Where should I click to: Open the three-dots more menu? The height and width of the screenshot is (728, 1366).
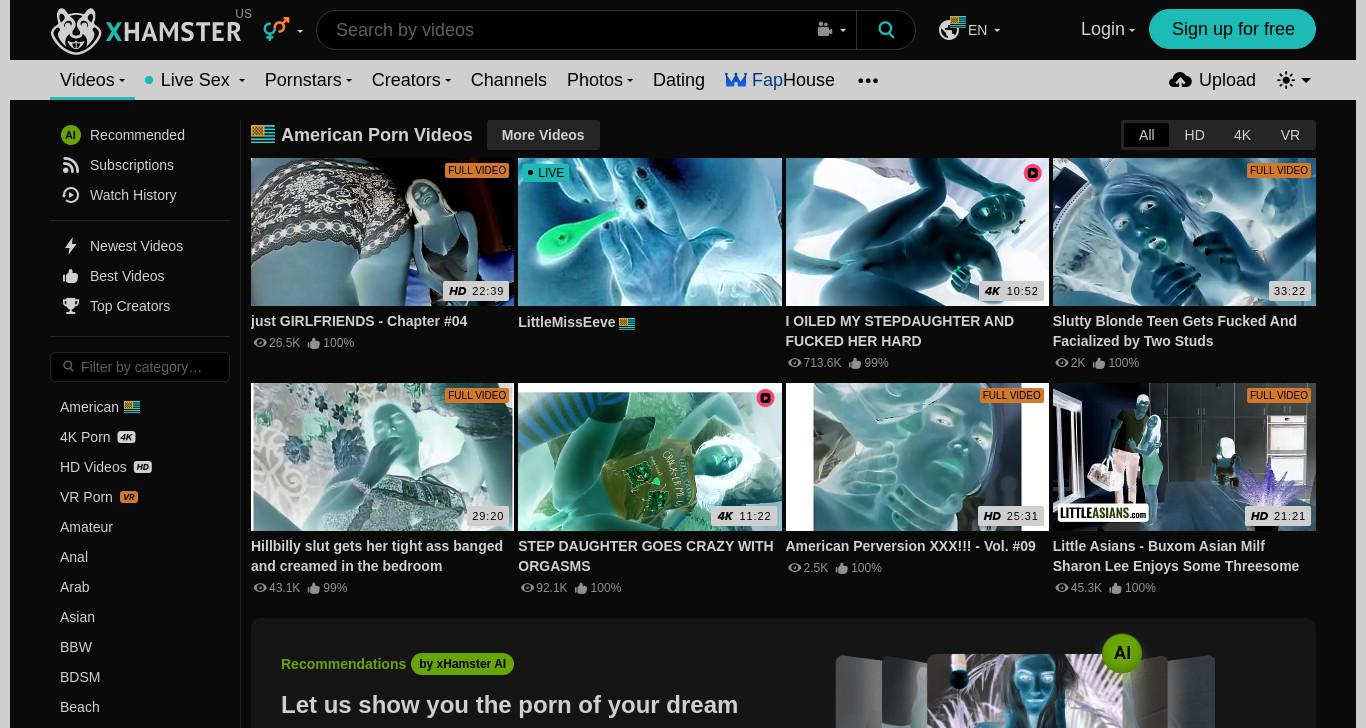[x=868, y=80]
